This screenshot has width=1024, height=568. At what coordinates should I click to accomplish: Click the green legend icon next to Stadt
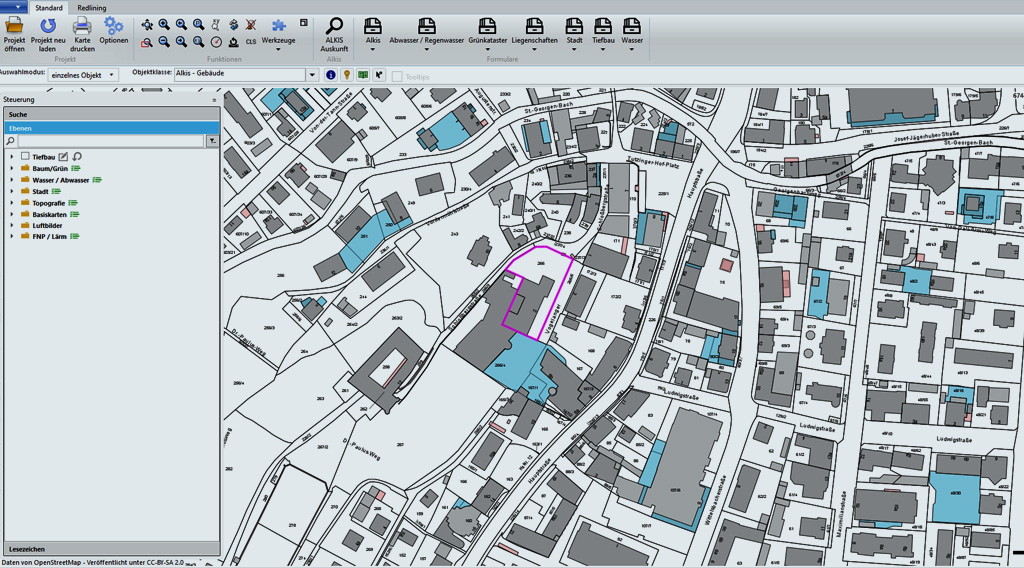point(57,191)
